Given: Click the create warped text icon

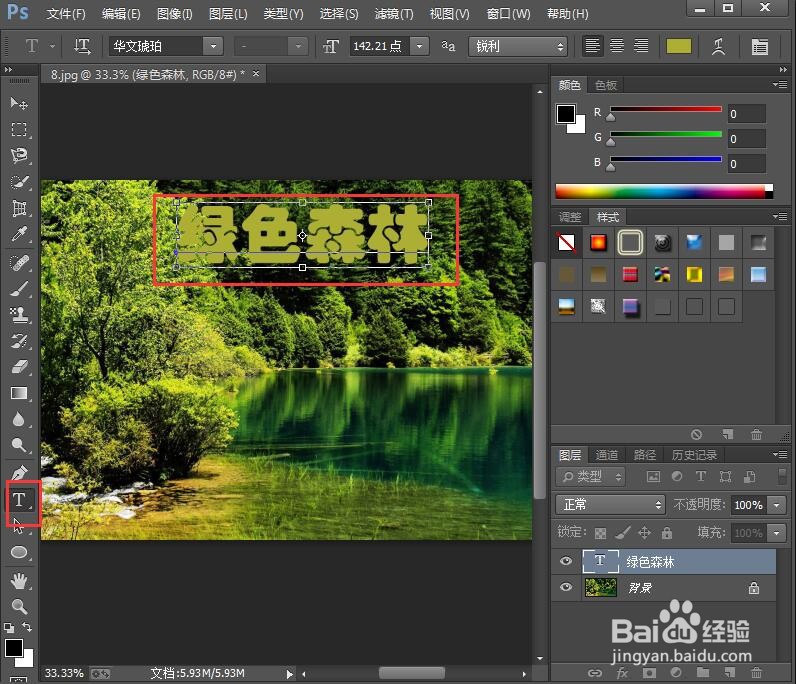Looking at the screenshot, I should 718,47.
